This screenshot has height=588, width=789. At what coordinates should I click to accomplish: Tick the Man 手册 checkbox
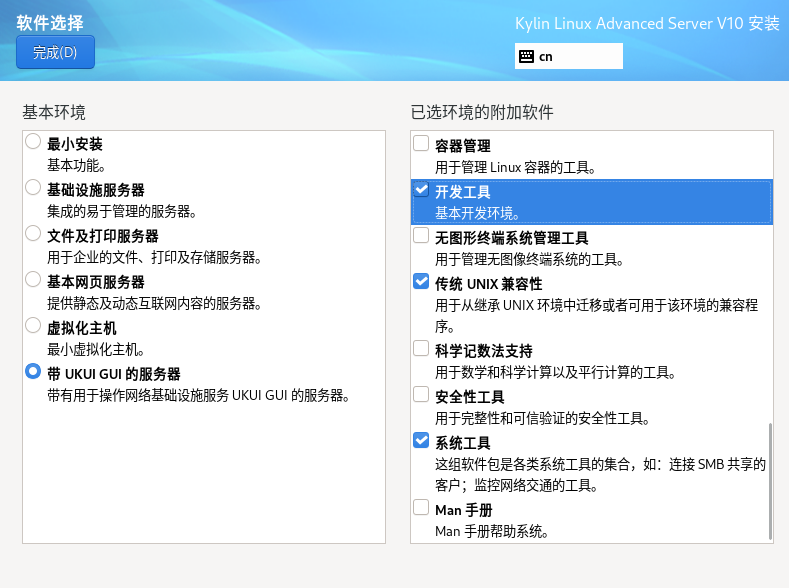tap(421, 507)
